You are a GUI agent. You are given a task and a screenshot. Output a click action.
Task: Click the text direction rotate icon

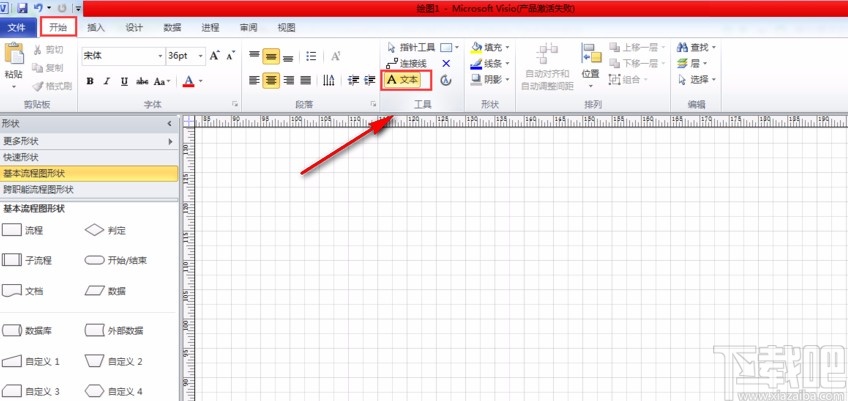click(328, 81)
